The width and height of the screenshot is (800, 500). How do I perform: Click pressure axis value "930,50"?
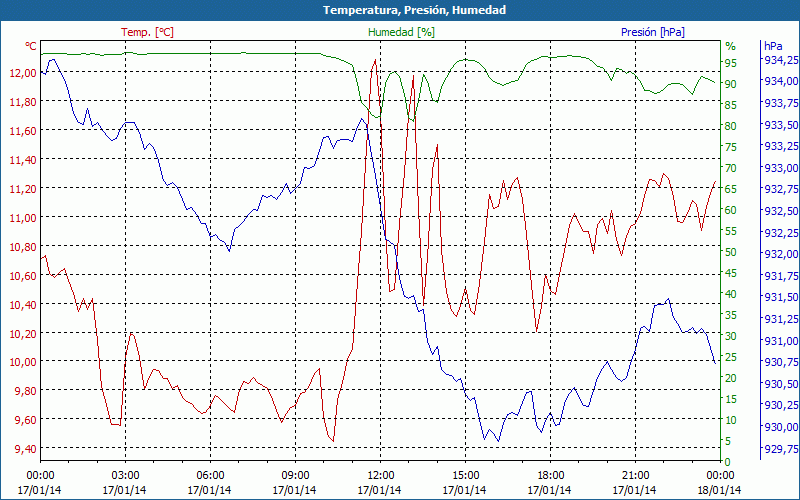click(x=781, y=384)
